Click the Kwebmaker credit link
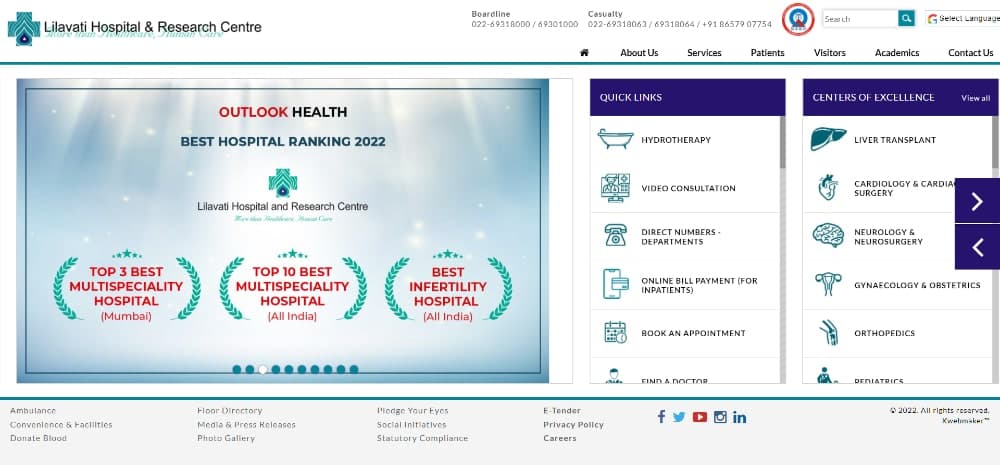The image size is (1000, 465). pyautogui.click(x=966, y=420)
